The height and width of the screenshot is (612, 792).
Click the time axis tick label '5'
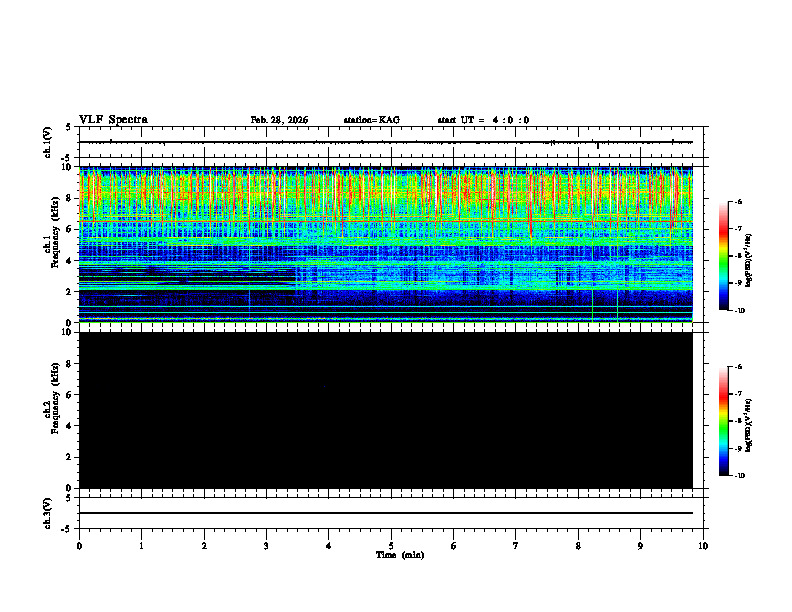391,546
